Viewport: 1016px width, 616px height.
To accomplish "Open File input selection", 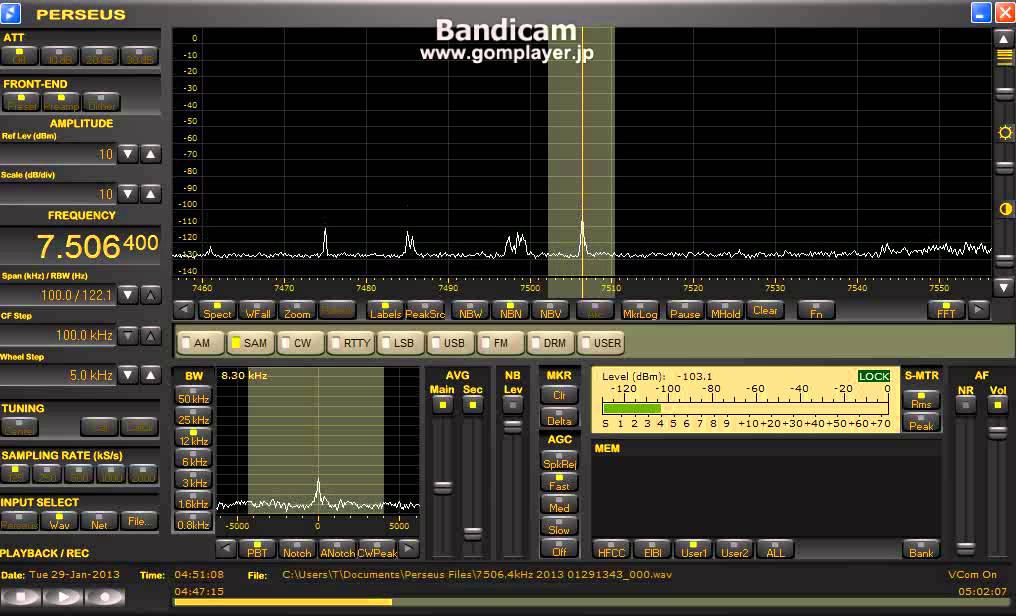I will [x=139, y=521].
